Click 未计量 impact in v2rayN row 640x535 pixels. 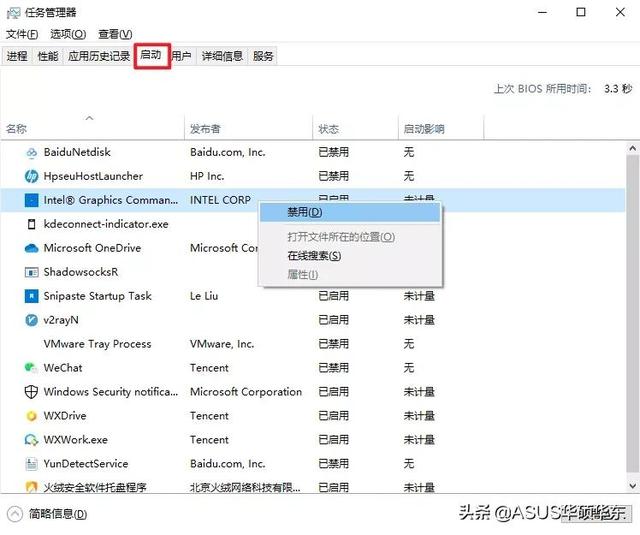coord(419,320)
